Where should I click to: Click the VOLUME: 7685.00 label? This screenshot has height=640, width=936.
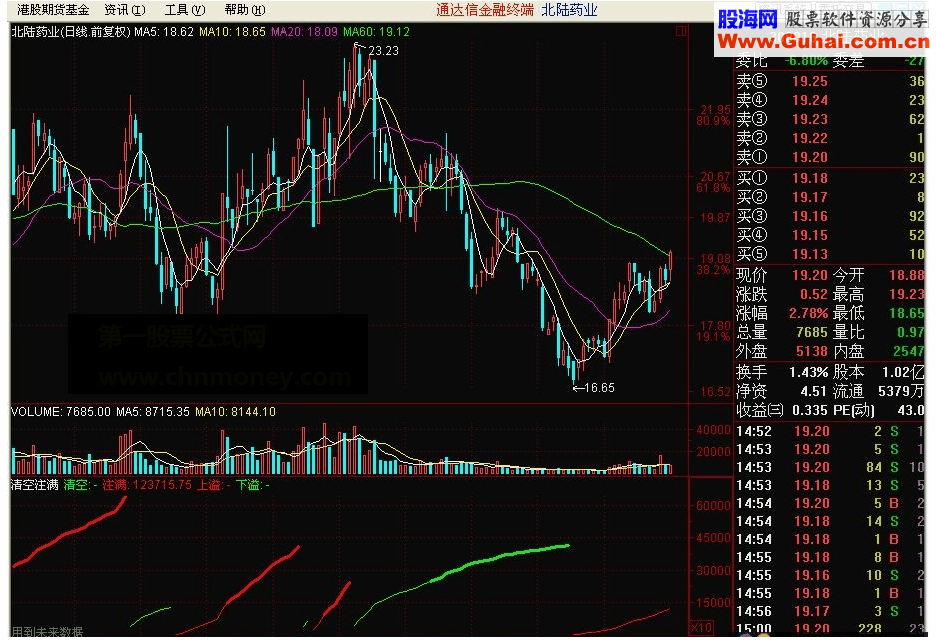coord(61,411)
